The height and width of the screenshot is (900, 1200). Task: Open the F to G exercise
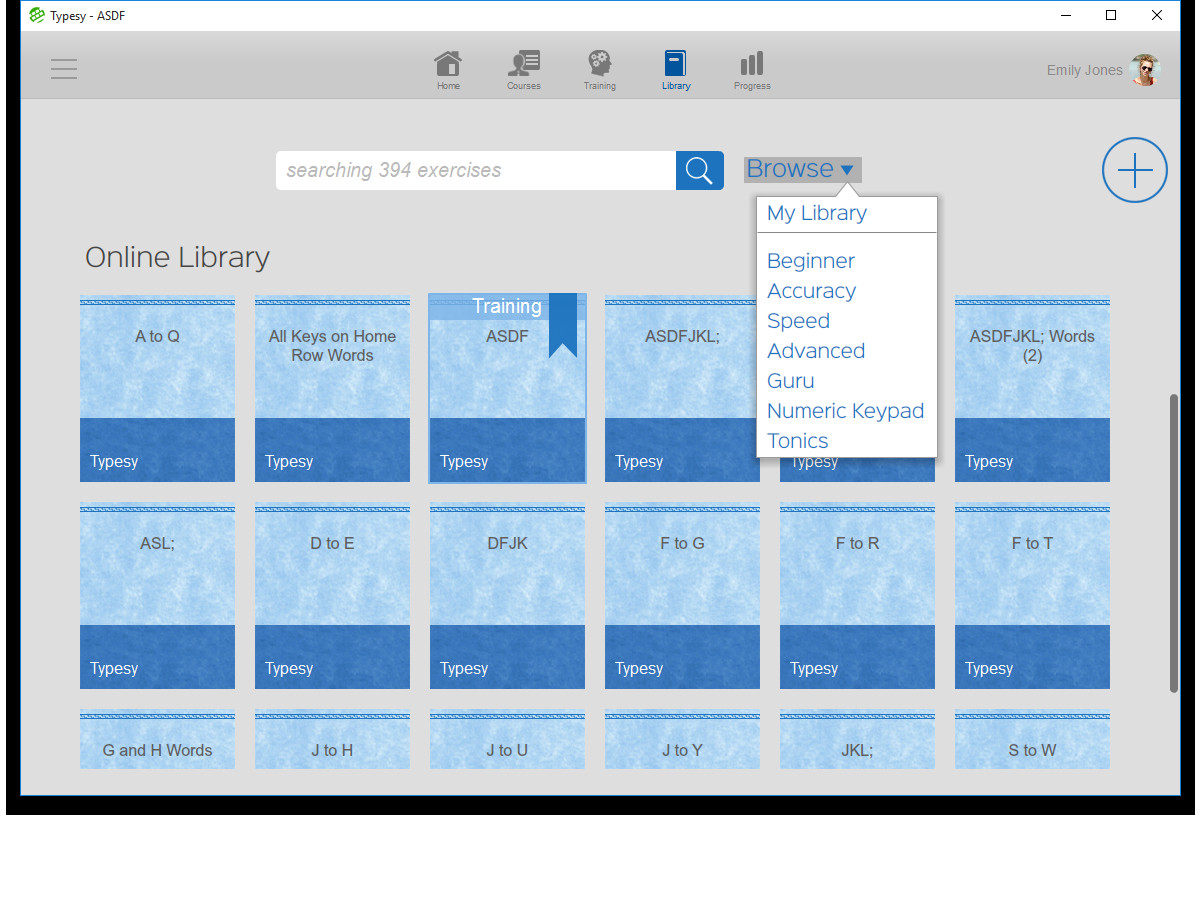[682, 596]
